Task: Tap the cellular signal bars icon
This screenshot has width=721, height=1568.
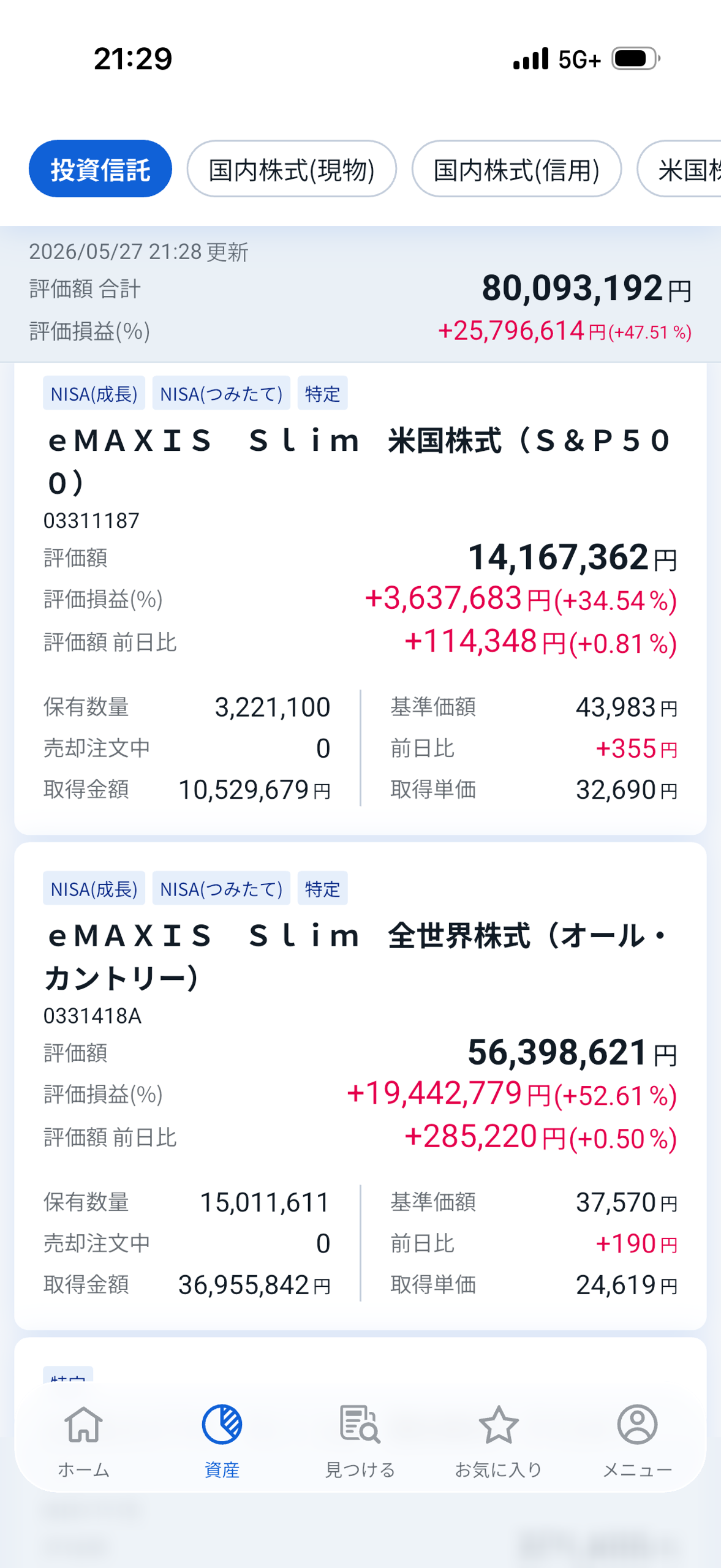Action: tap(530, 59)
